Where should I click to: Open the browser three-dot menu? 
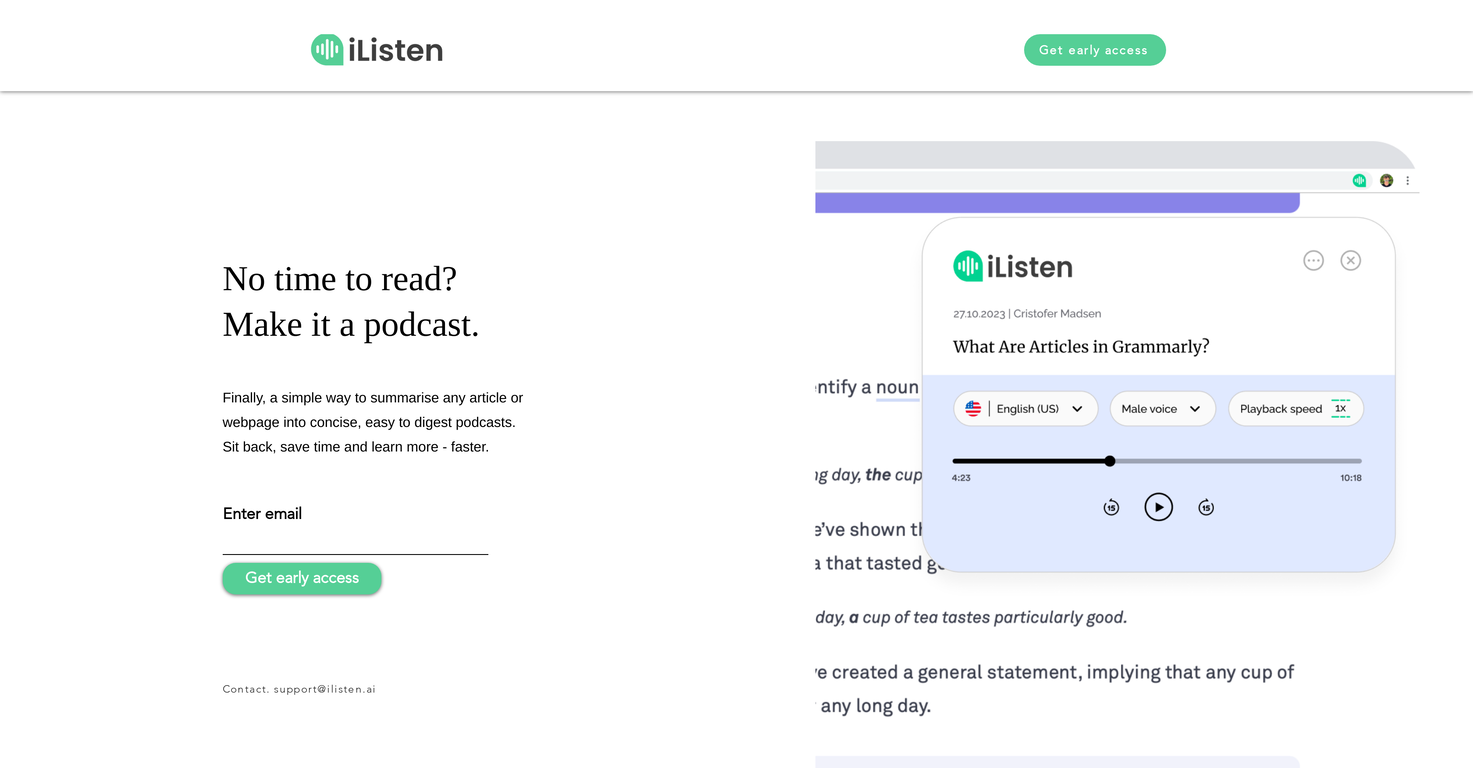pos(1407,181)
